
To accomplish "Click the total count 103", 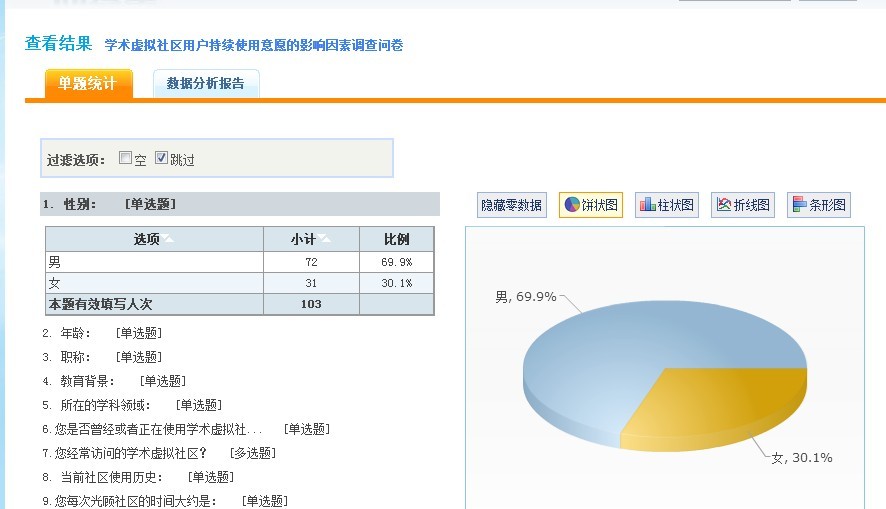I will [x=311, y=304].
